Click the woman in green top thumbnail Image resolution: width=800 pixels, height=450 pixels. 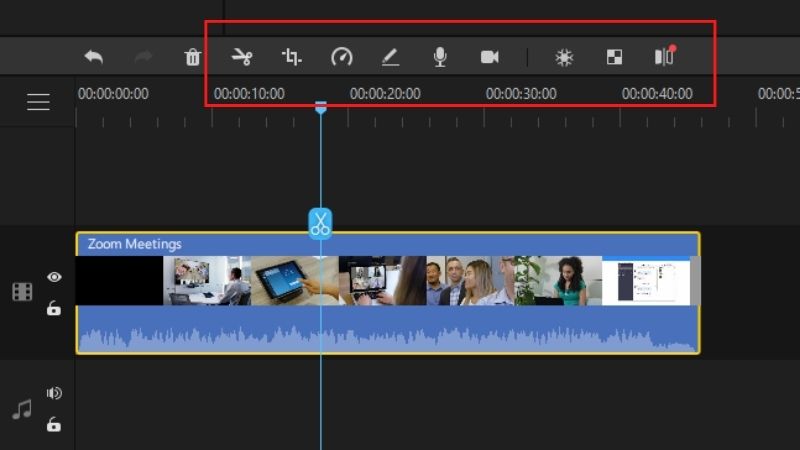tap(558, 281)
